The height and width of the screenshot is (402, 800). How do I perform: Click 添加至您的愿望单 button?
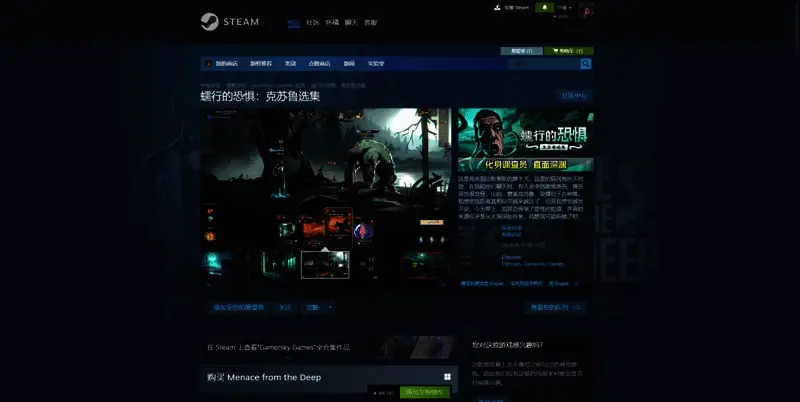pos(238,307)
